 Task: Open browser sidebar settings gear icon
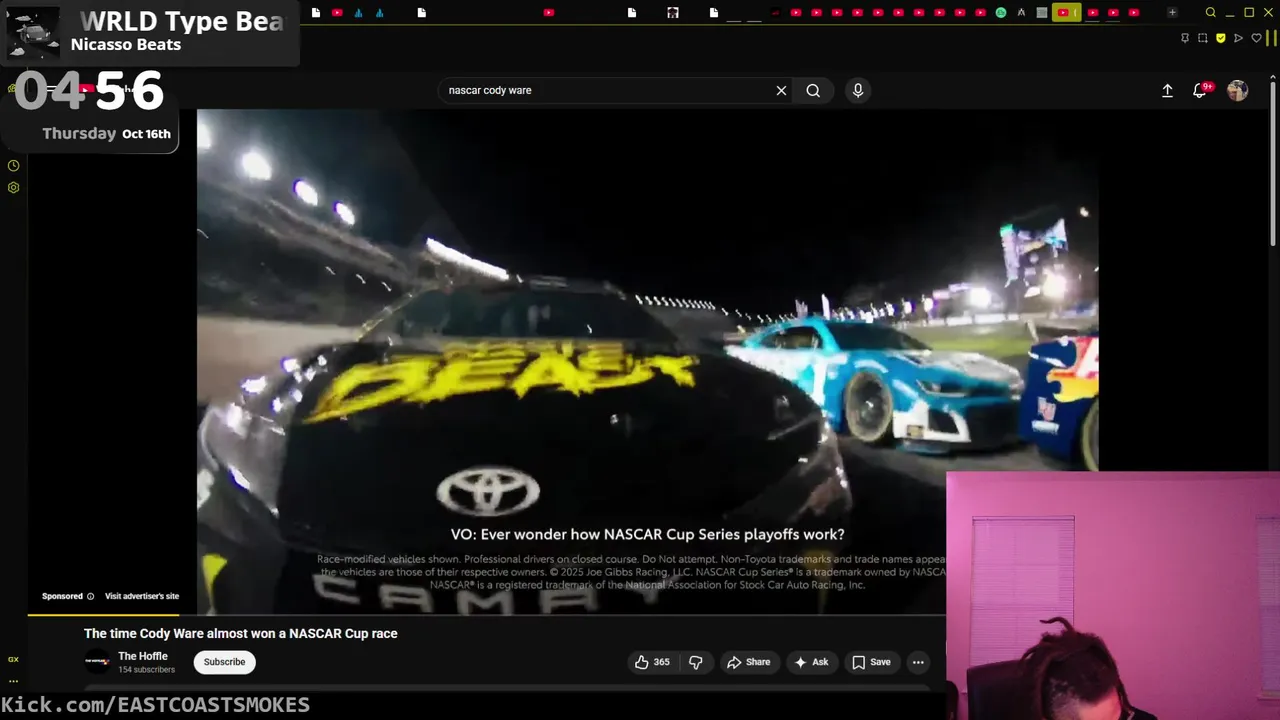pos(13,187)
